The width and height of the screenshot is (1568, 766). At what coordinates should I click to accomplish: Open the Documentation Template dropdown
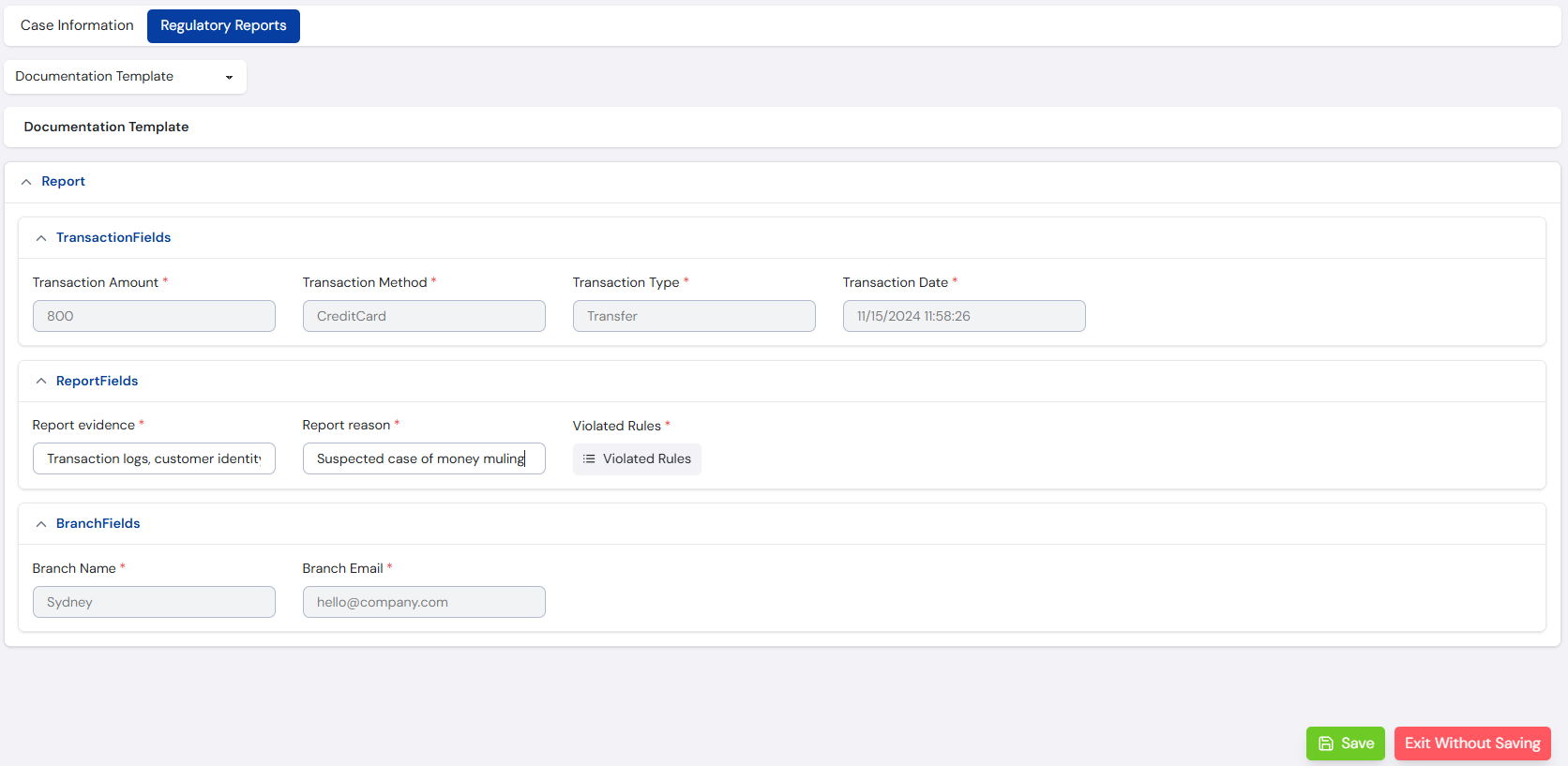coord(126,77)
